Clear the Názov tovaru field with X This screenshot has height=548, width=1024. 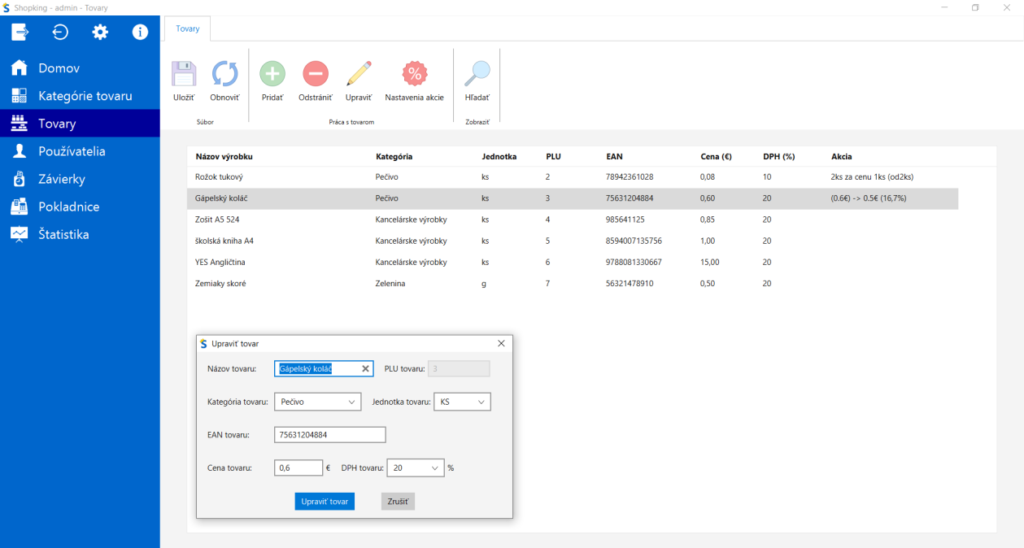click(x=365, y=369)
